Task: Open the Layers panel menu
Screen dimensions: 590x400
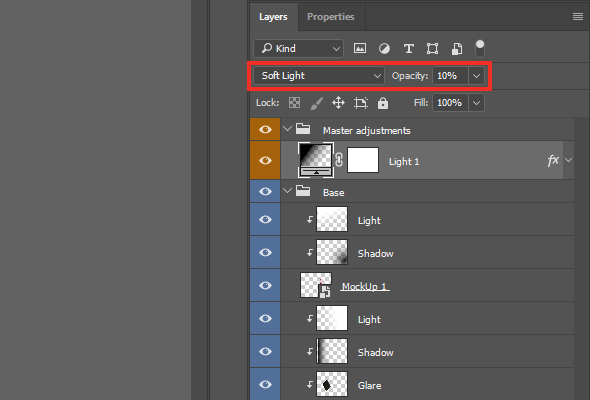Action: 578,17
